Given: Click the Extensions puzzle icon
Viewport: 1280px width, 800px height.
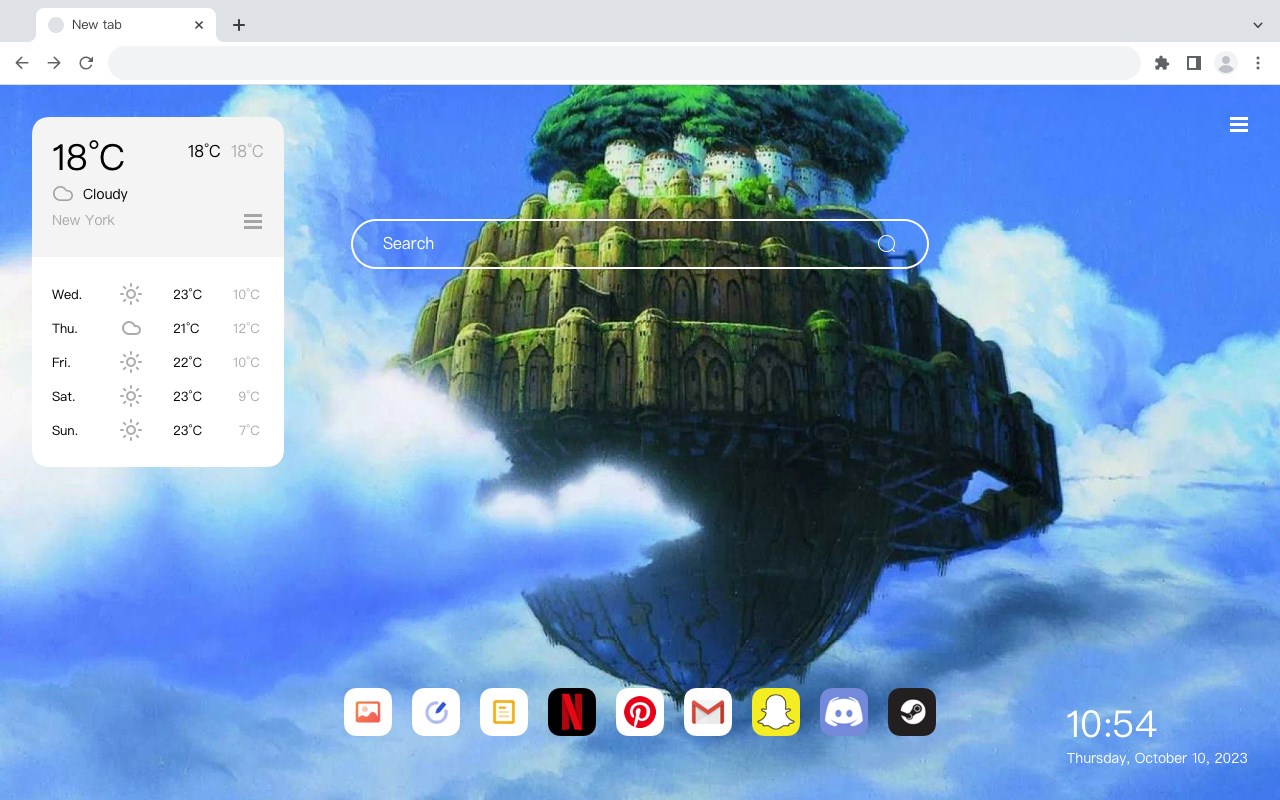Looking at the screenshot, I should click(1161, 63).
